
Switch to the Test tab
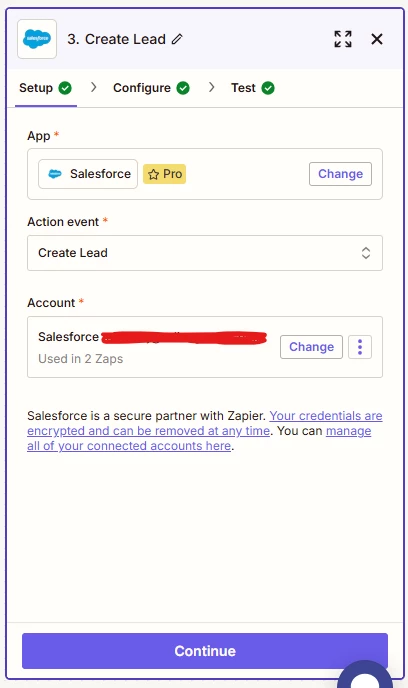(x=253, y=88)
